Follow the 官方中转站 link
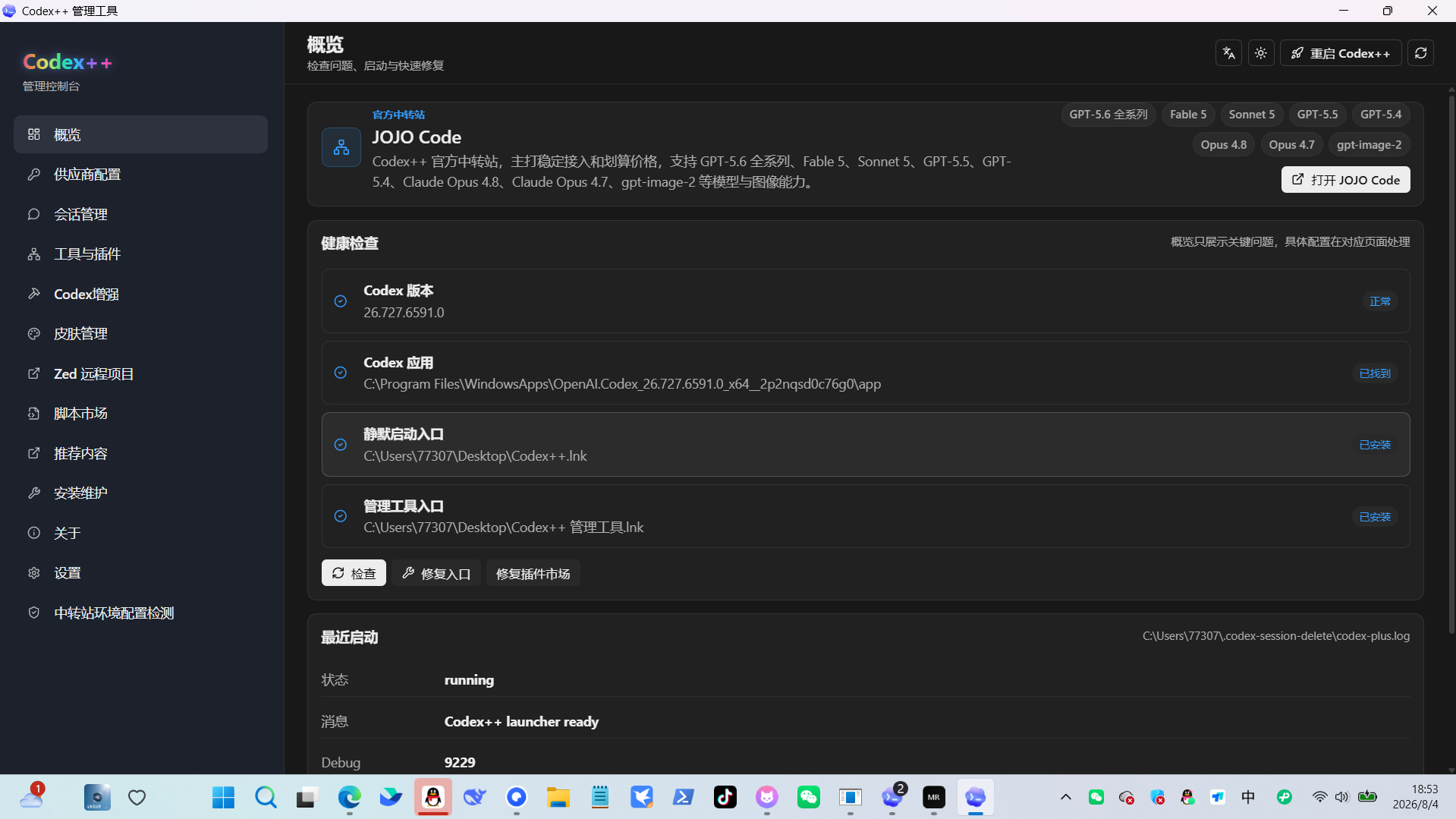 click(398, 115)
